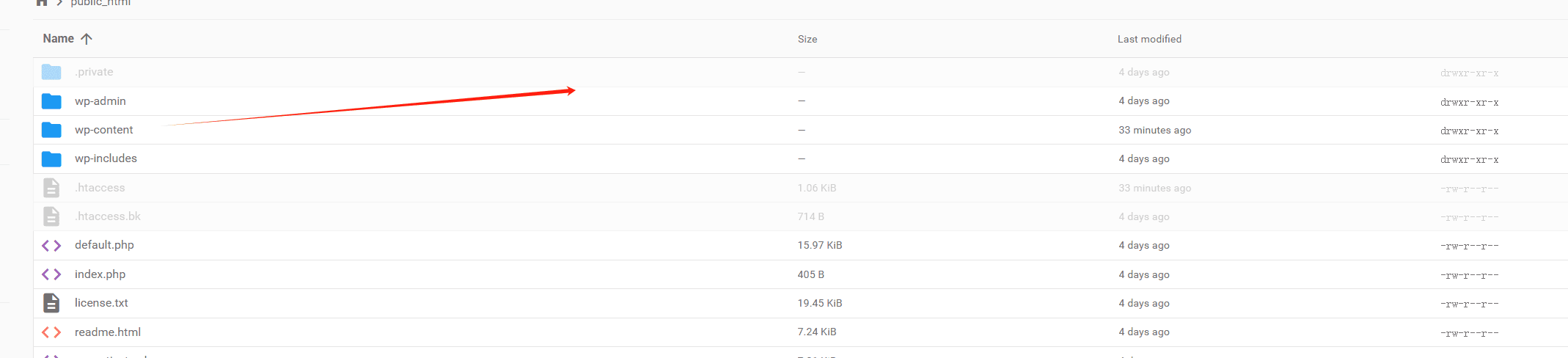Image resolution: width=1568 pixels, height=358 pixels.
Task: Click the default.php code icon
Action: 51,246
